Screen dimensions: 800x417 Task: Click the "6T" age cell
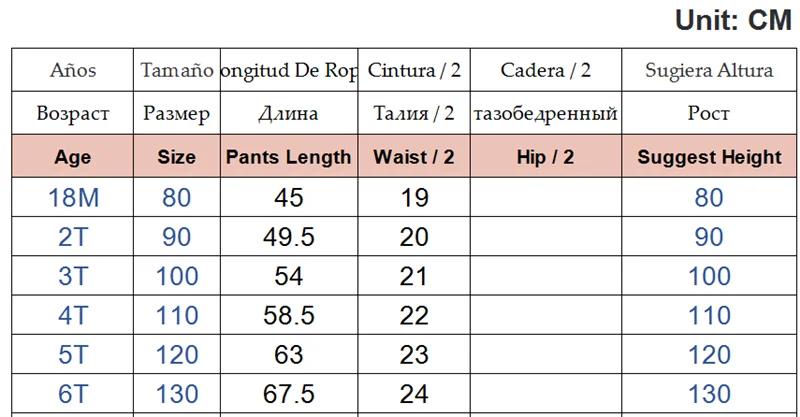pos(73,394)
